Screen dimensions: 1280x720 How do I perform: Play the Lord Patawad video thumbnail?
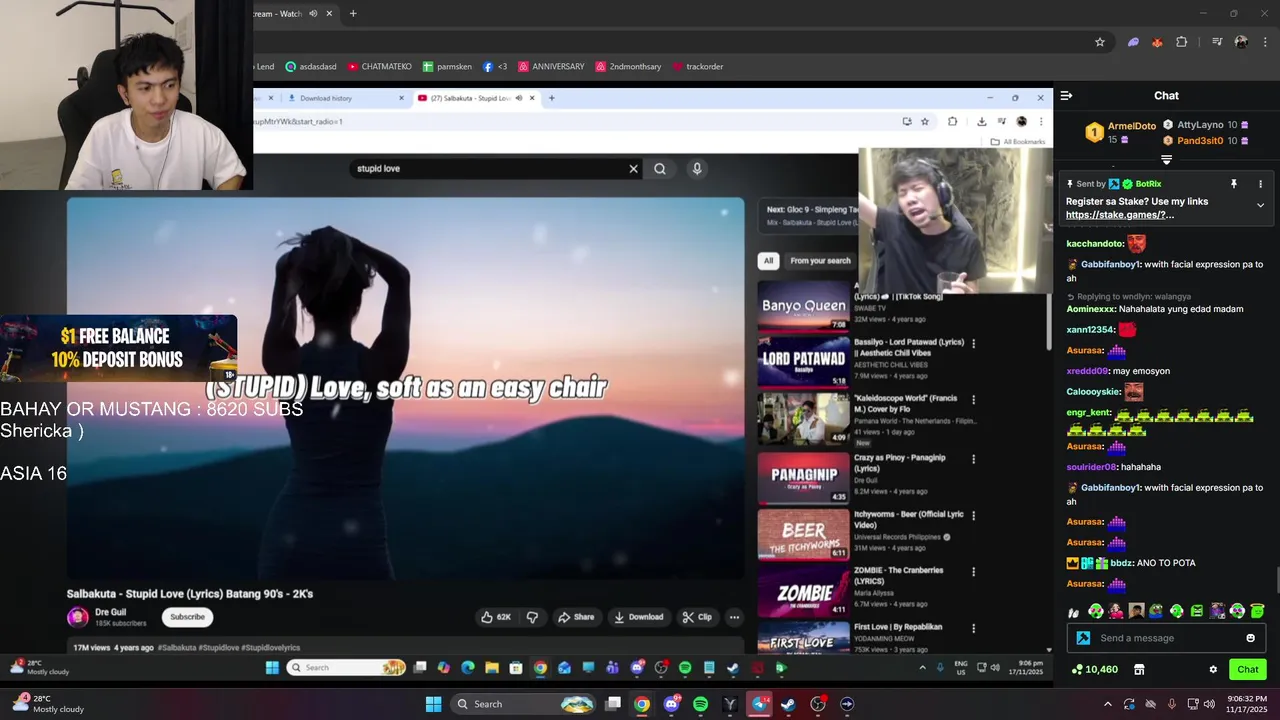(803, 362)
